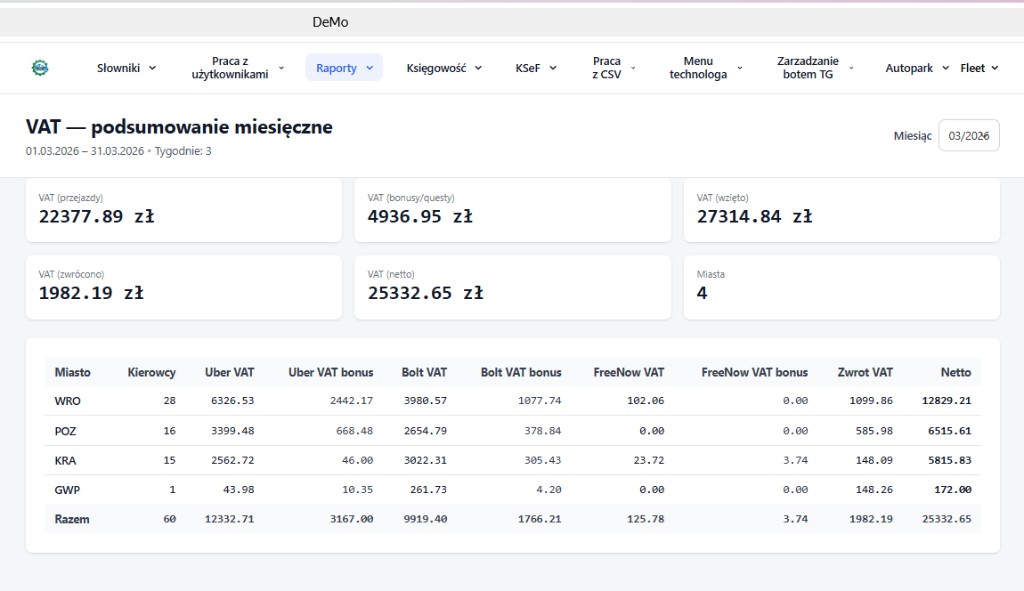
Task: Expand chevron next to KSeF
Action: [552, 68]
